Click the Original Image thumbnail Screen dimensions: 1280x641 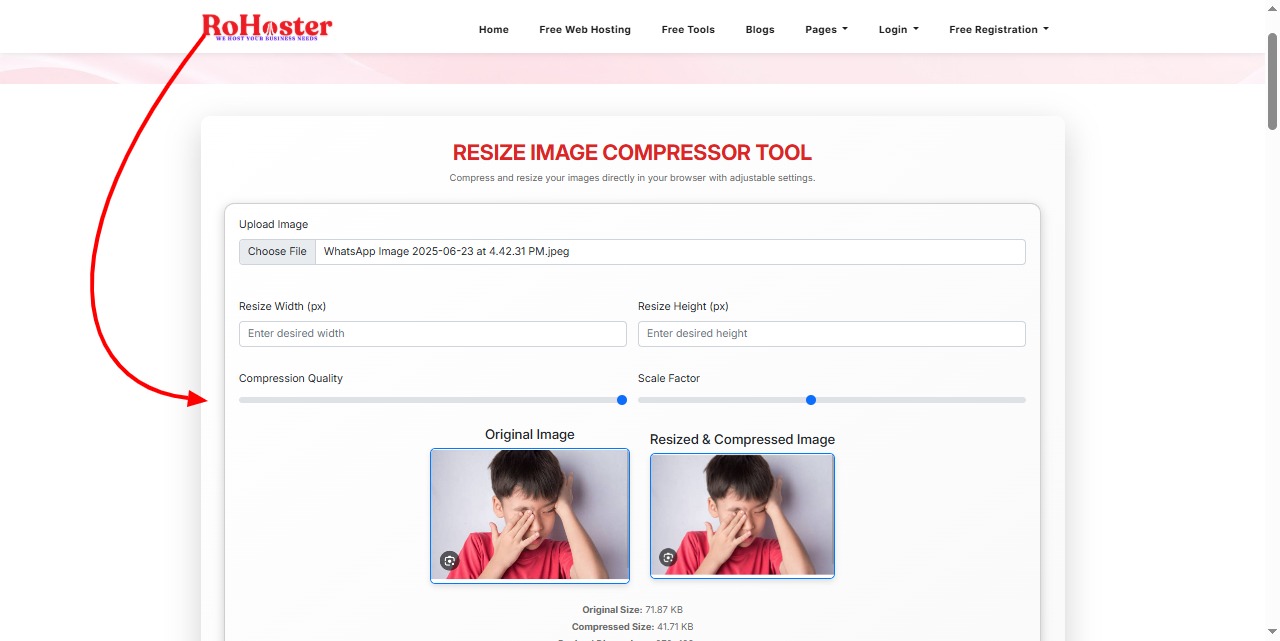click(530, 515)
